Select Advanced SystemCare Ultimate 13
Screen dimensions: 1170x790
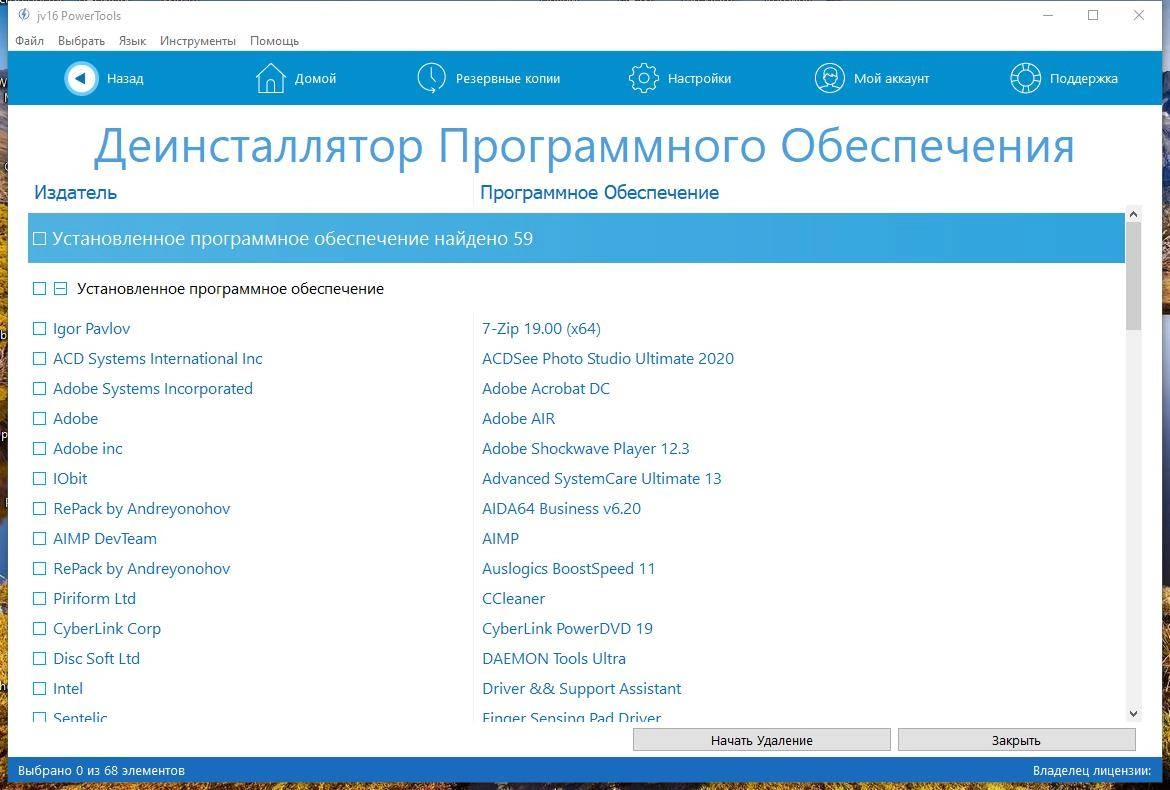[601, 478]
